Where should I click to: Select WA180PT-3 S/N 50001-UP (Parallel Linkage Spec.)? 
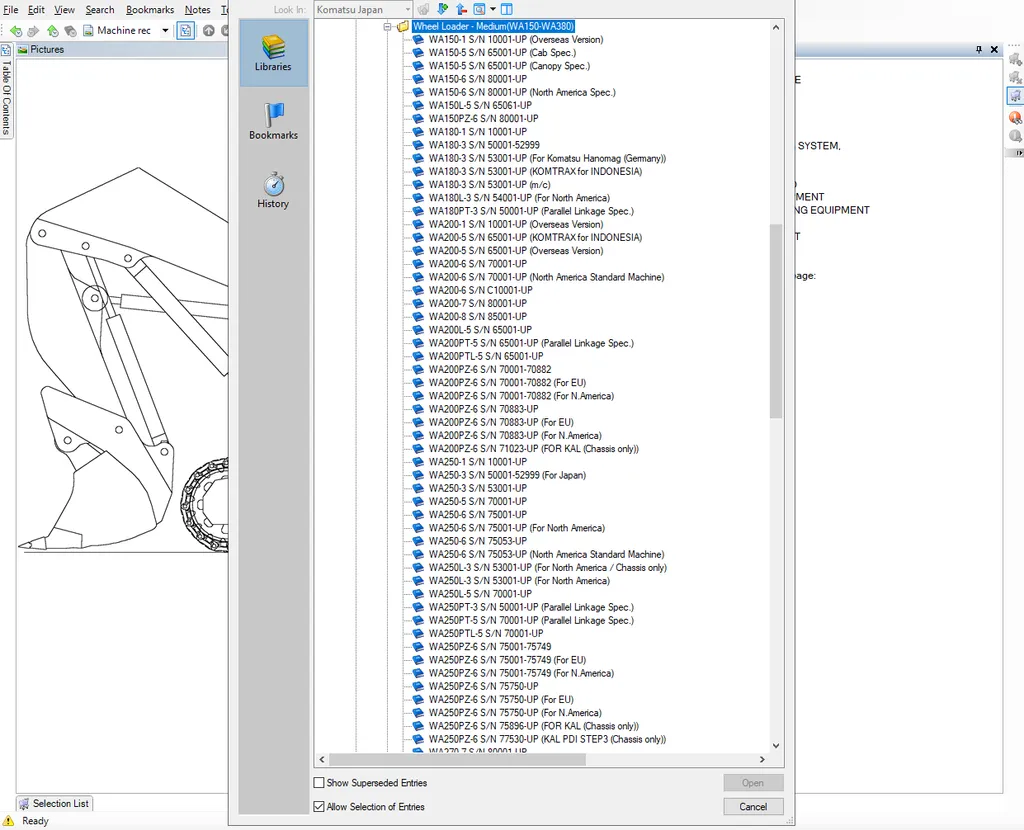(531, 211)
